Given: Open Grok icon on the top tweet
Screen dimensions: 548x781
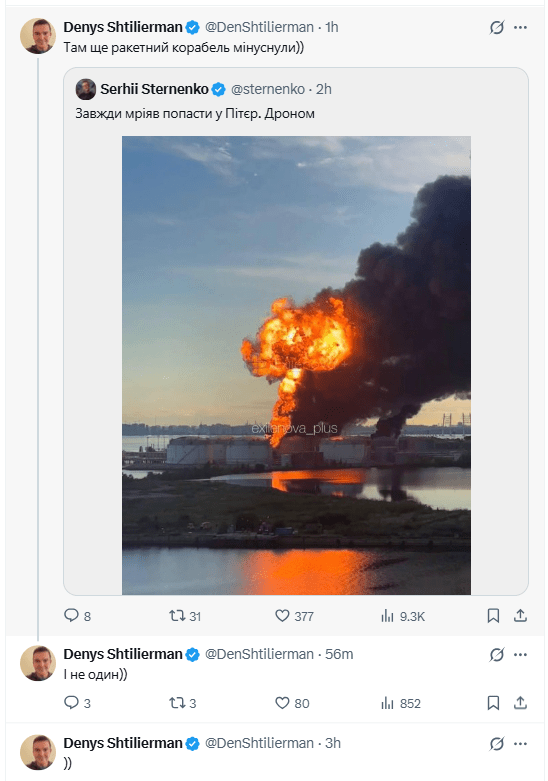Looking at the screenshot, I should [497, 27].
